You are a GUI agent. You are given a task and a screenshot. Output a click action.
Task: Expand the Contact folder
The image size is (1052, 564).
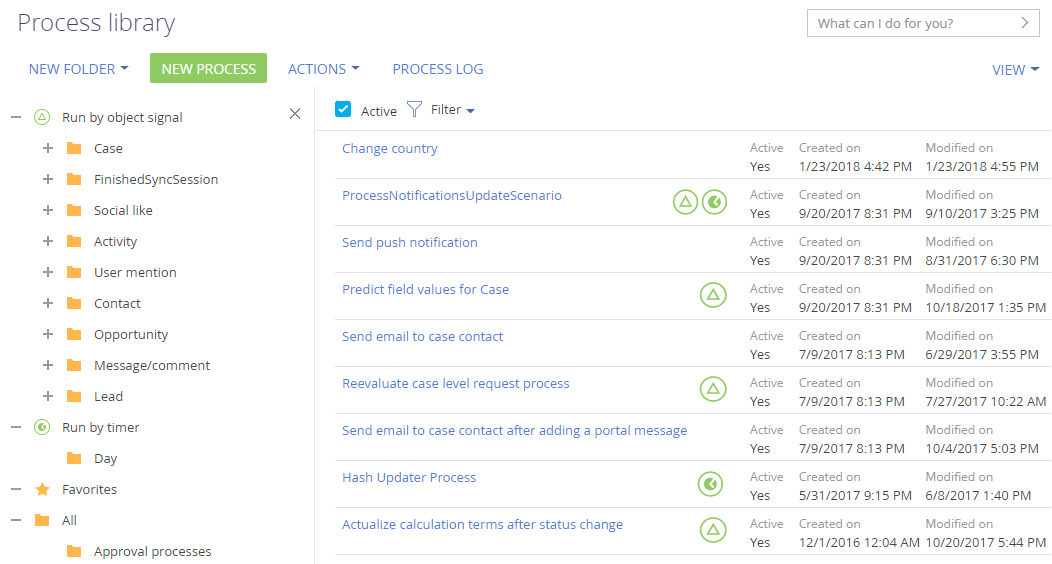click(48, 303)
